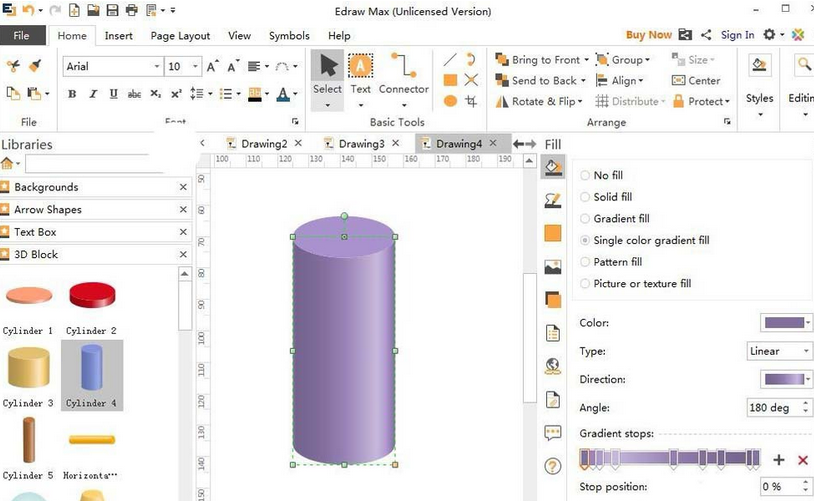Screen dimensions: 814x501
Task: Click the Share icon near Sign In
Action: [706, 35]
